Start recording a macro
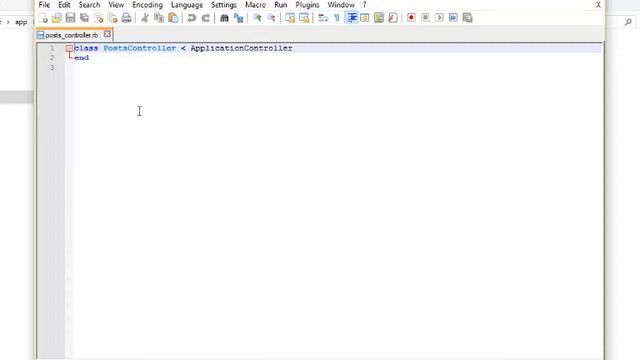The width and height of the screenshot is (640, 360). tap(411, 18)
